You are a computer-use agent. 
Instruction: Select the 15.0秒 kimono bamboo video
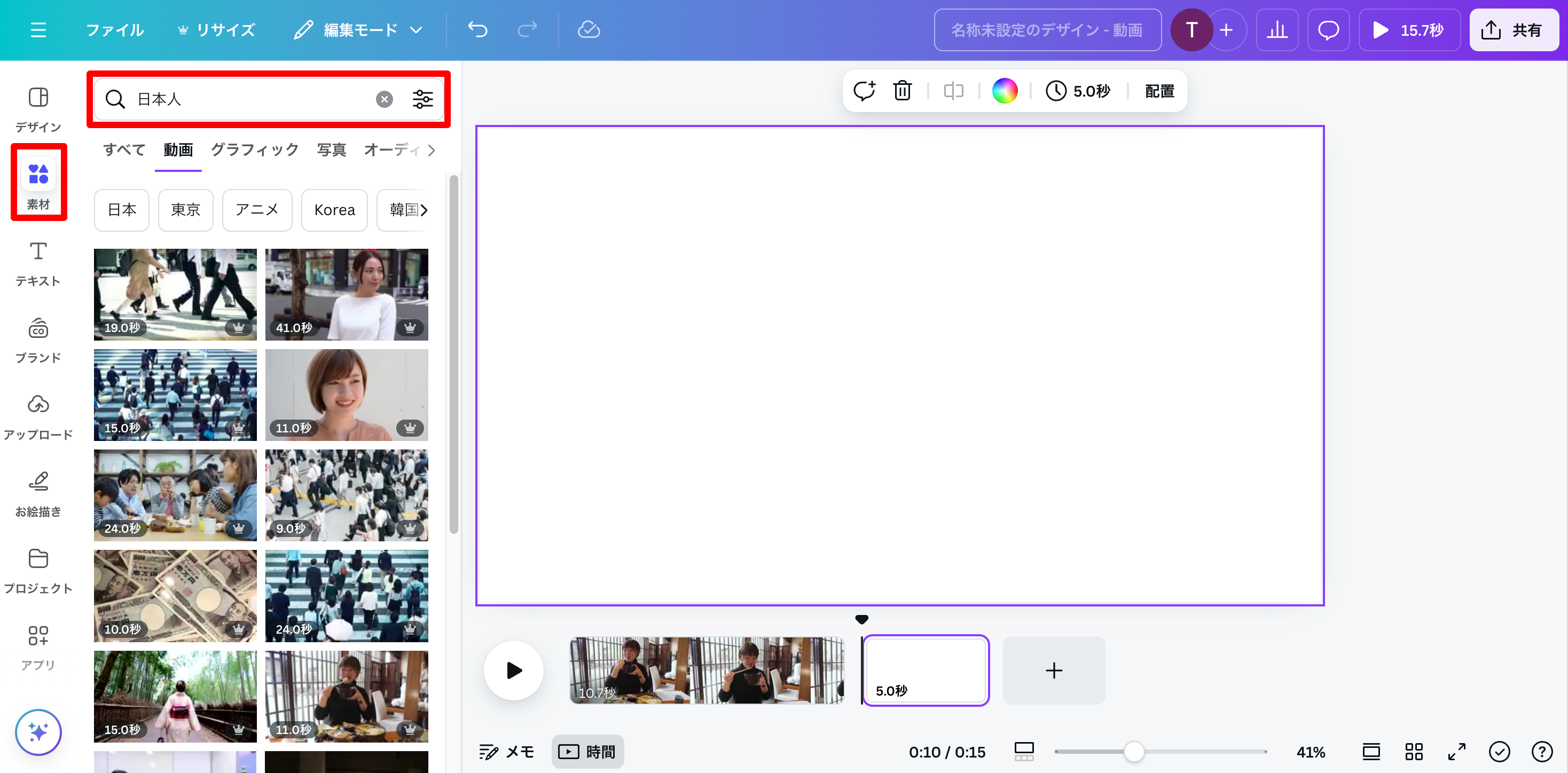pos(175,696)
